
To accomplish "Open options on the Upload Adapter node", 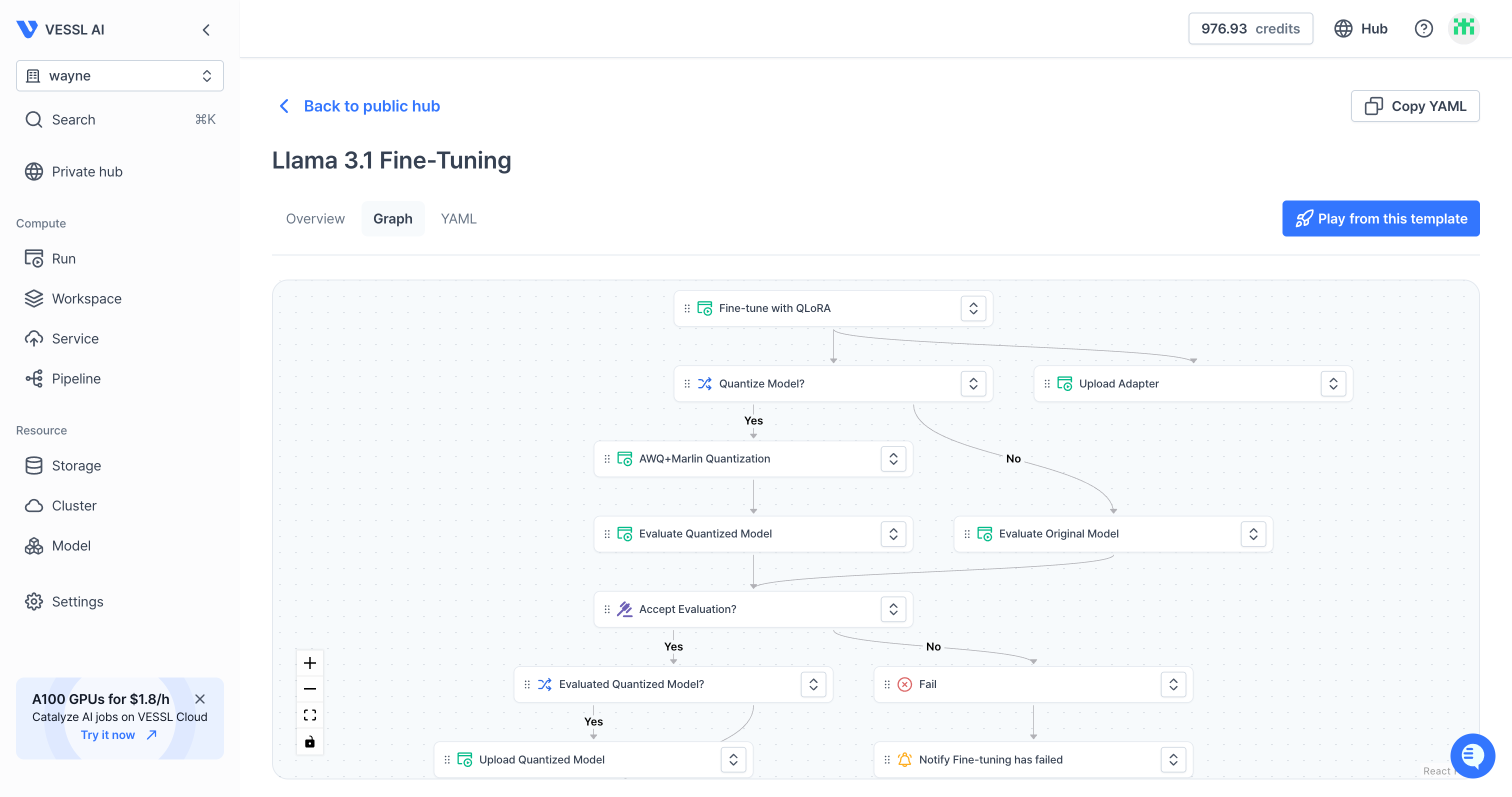I will 1333,383.
